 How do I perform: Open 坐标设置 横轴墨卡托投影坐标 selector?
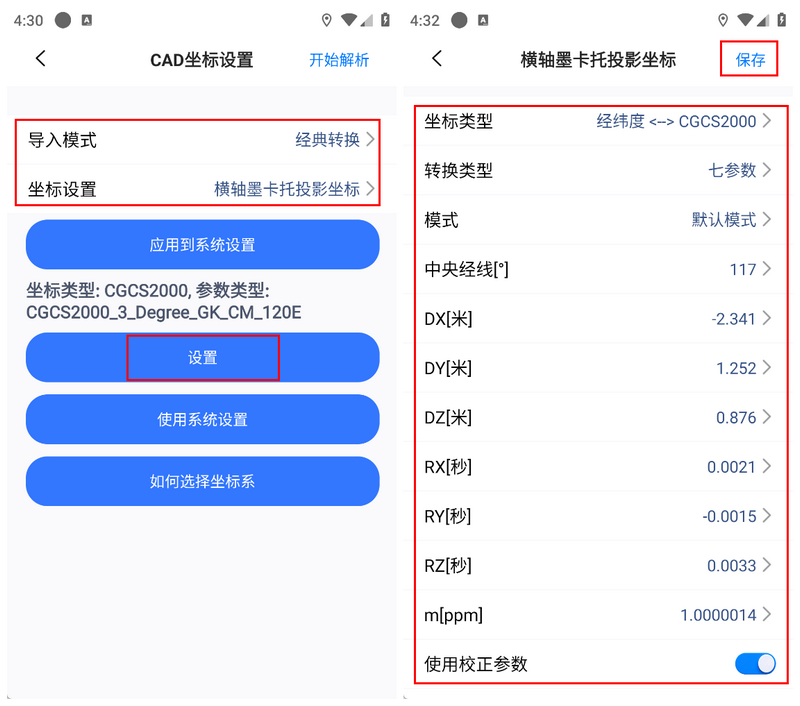[202, 189]
